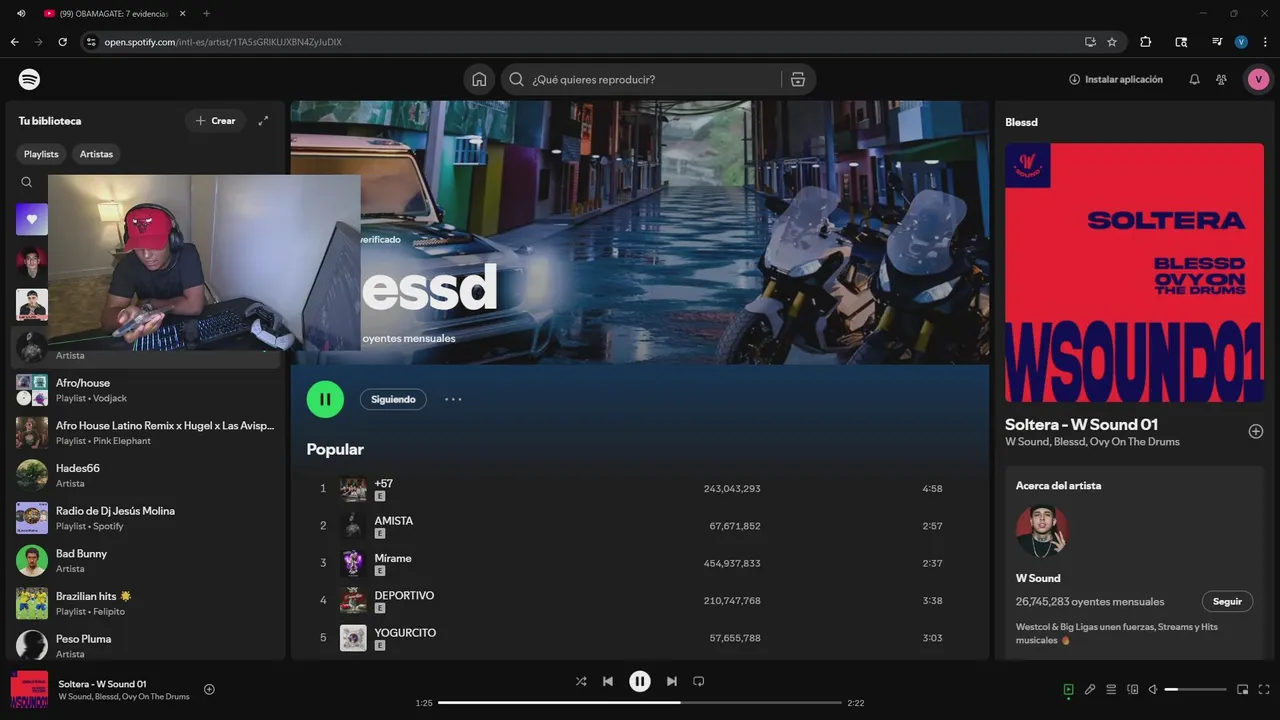This screenshot has height=720, width=1280.
Task: Reload the browser page
Action: [62, 42]
